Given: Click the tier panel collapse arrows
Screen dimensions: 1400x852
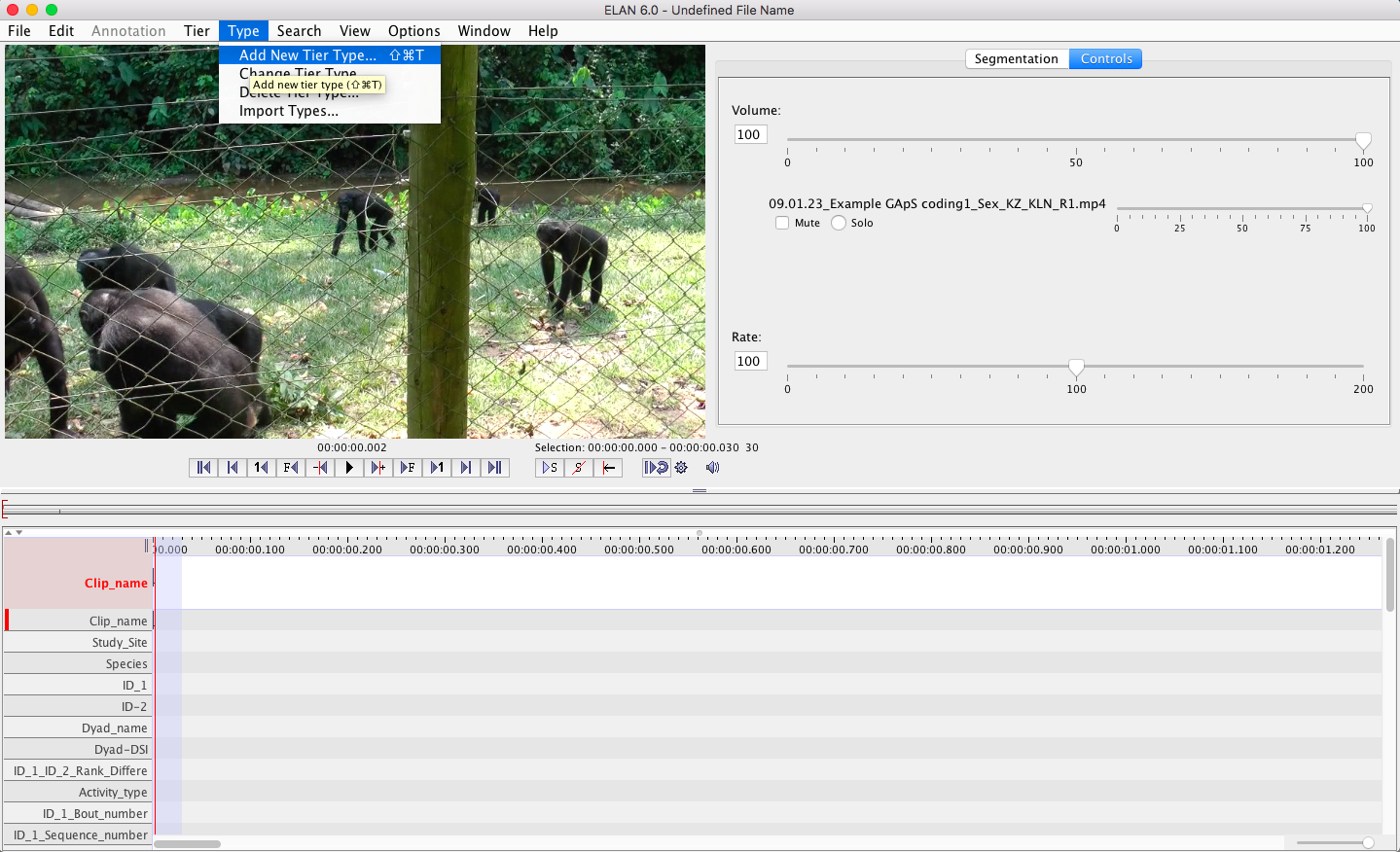Looking at the screenshot, I should click(x=13, y=532).
